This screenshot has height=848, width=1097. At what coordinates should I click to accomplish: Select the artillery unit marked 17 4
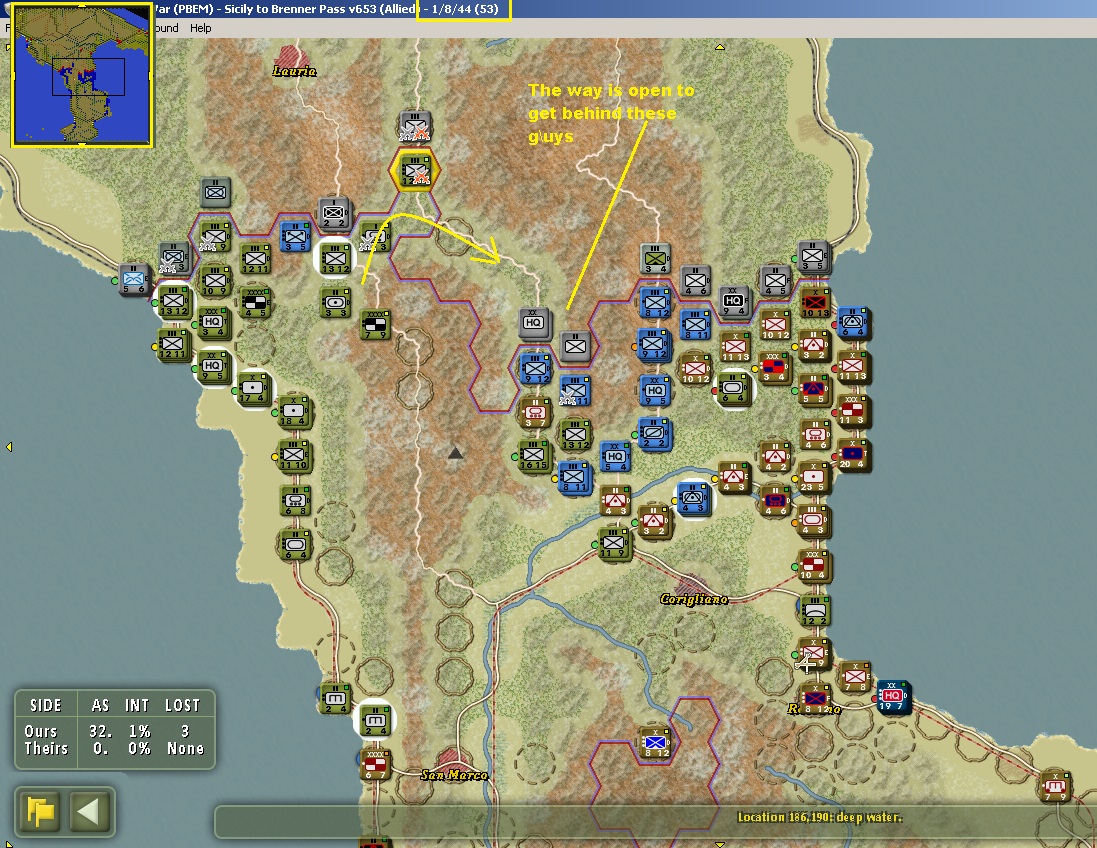[x=253, y=388]
